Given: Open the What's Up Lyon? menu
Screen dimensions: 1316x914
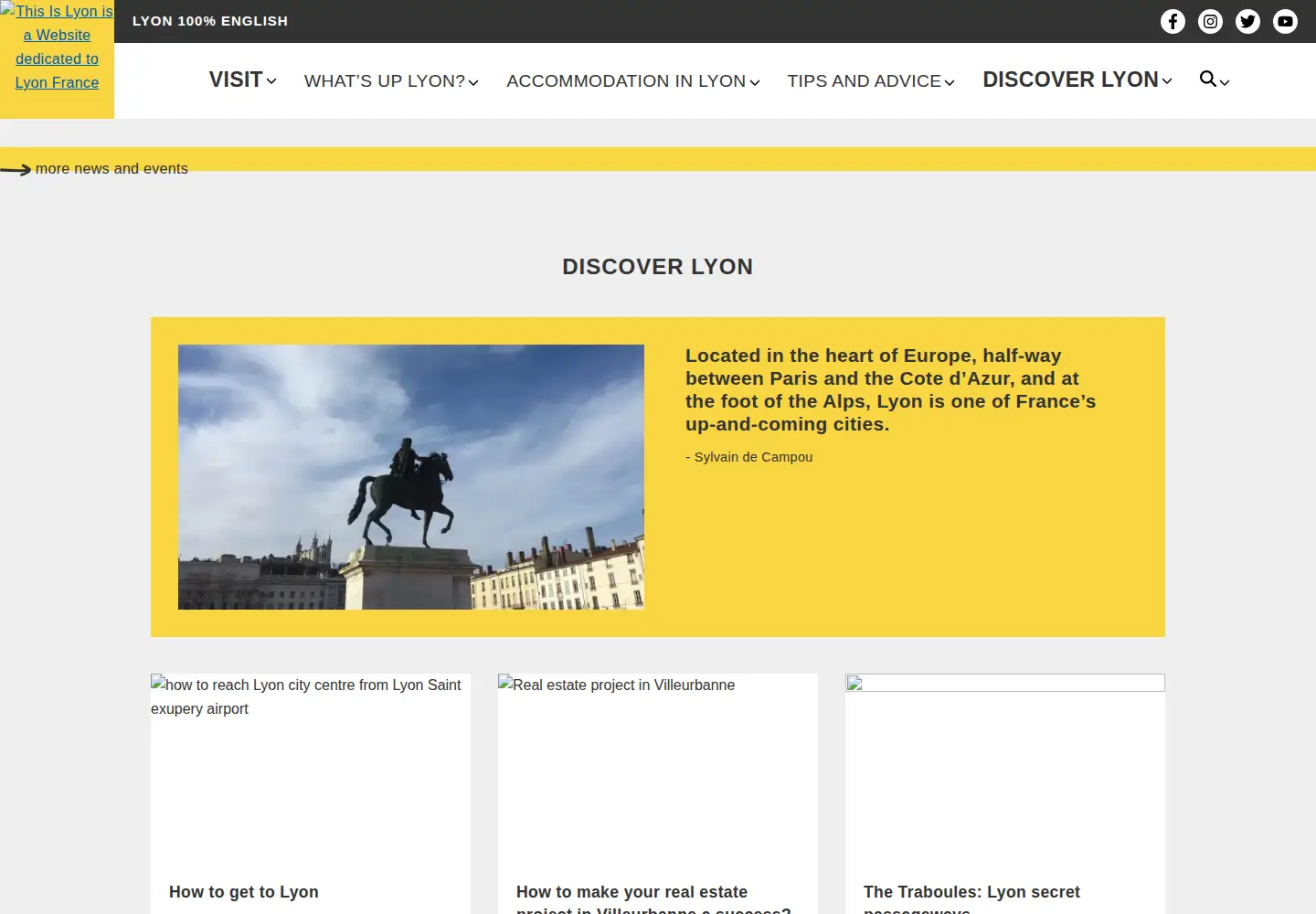Looking at the screenshot, I should point(385,81).
